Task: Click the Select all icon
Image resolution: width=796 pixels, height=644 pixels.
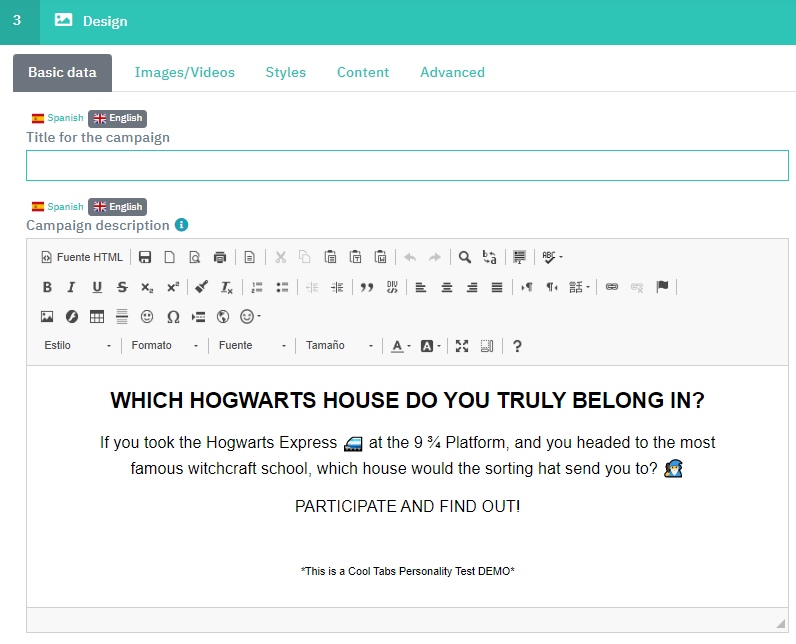Action: point(519,257)
